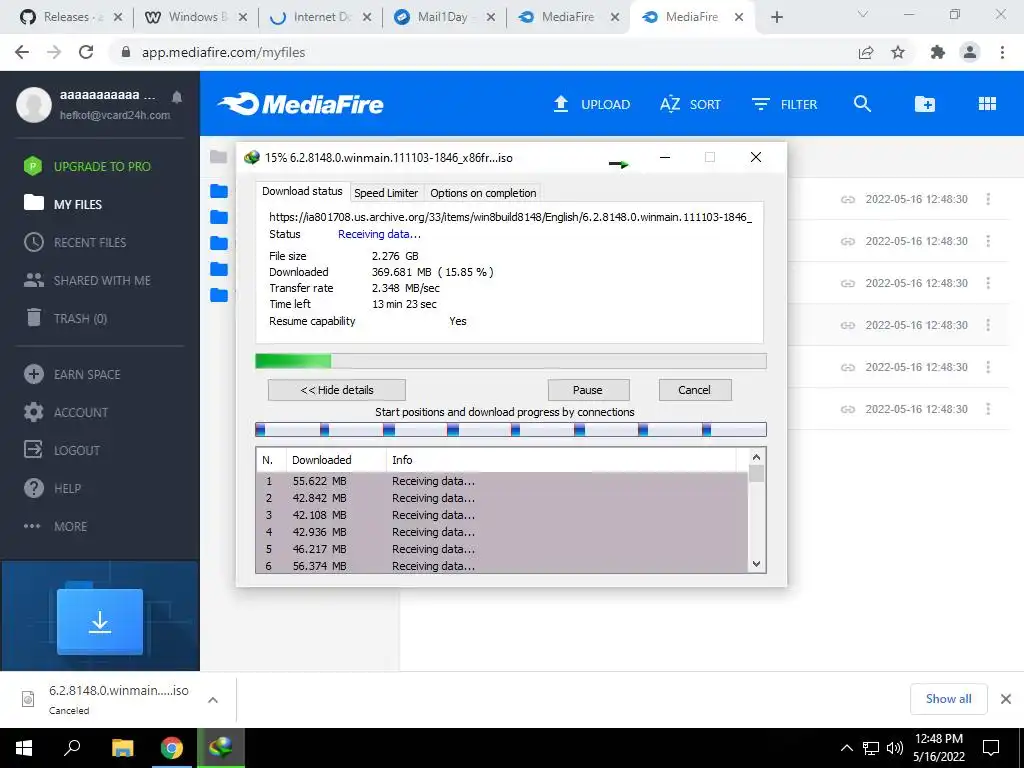
Task: Switch to Speed Limiter tab
Action: (x=386, y=193)
